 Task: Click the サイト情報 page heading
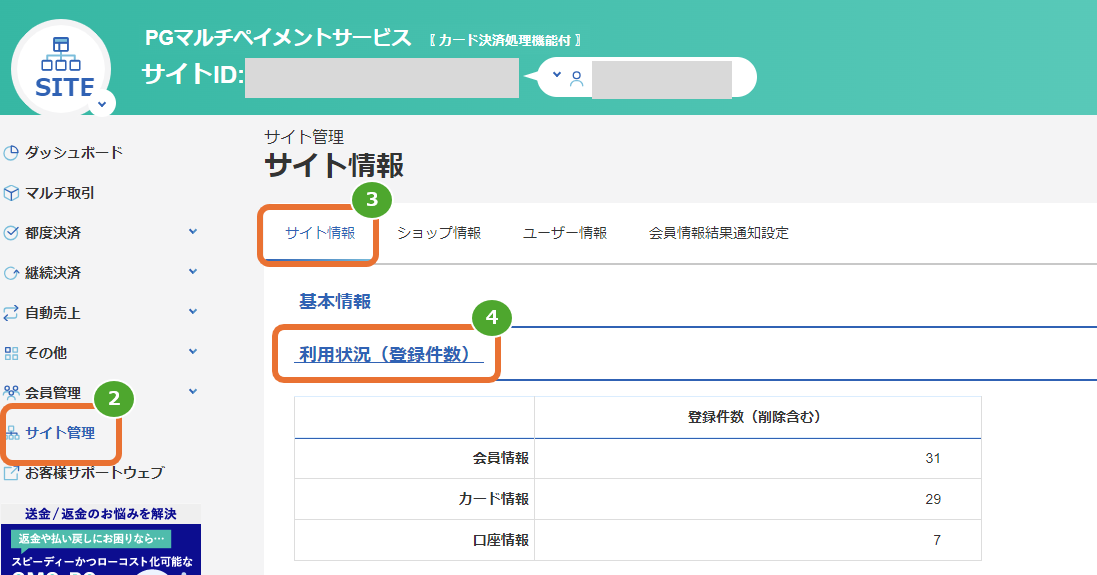coord(334,166)
